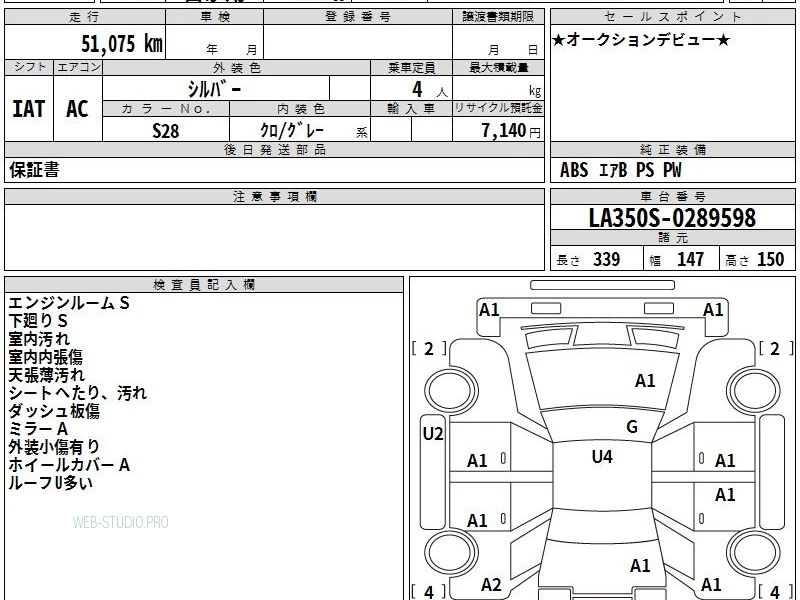Click the AC air conditioner value
Screen dimensions: 800x600
[x=77, y=109]
